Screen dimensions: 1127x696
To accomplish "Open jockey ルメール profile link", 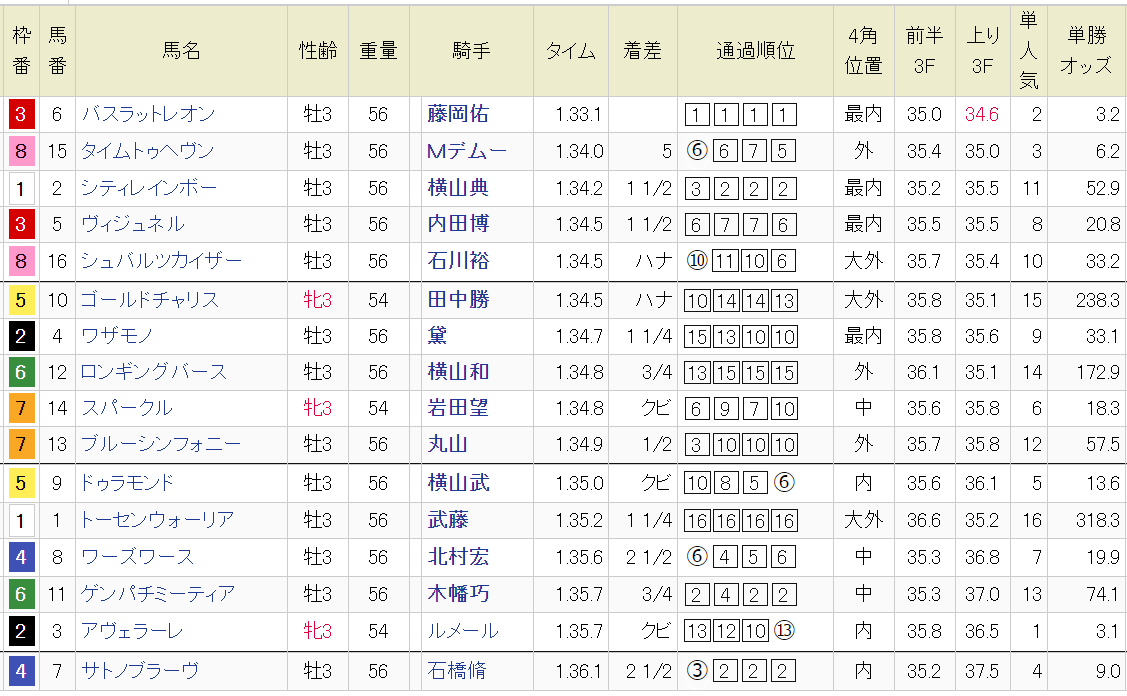I will tap(462, 632).
